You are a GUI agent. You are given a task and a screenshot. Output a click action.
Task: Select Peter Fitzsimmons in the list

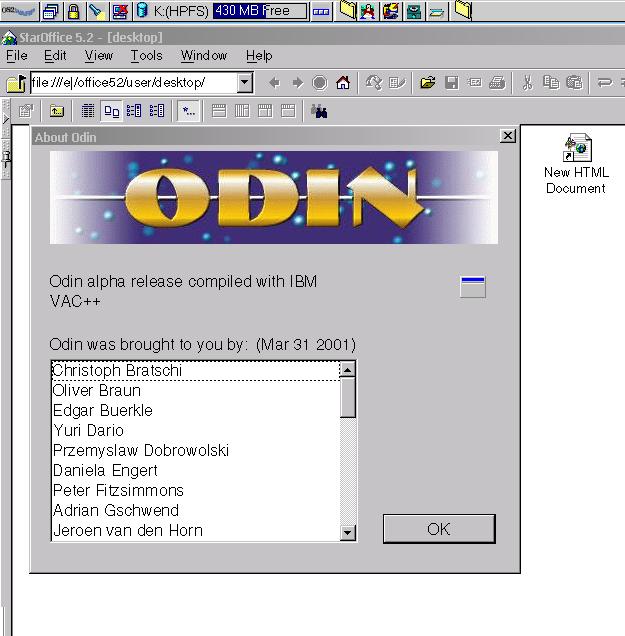point(196,490)
